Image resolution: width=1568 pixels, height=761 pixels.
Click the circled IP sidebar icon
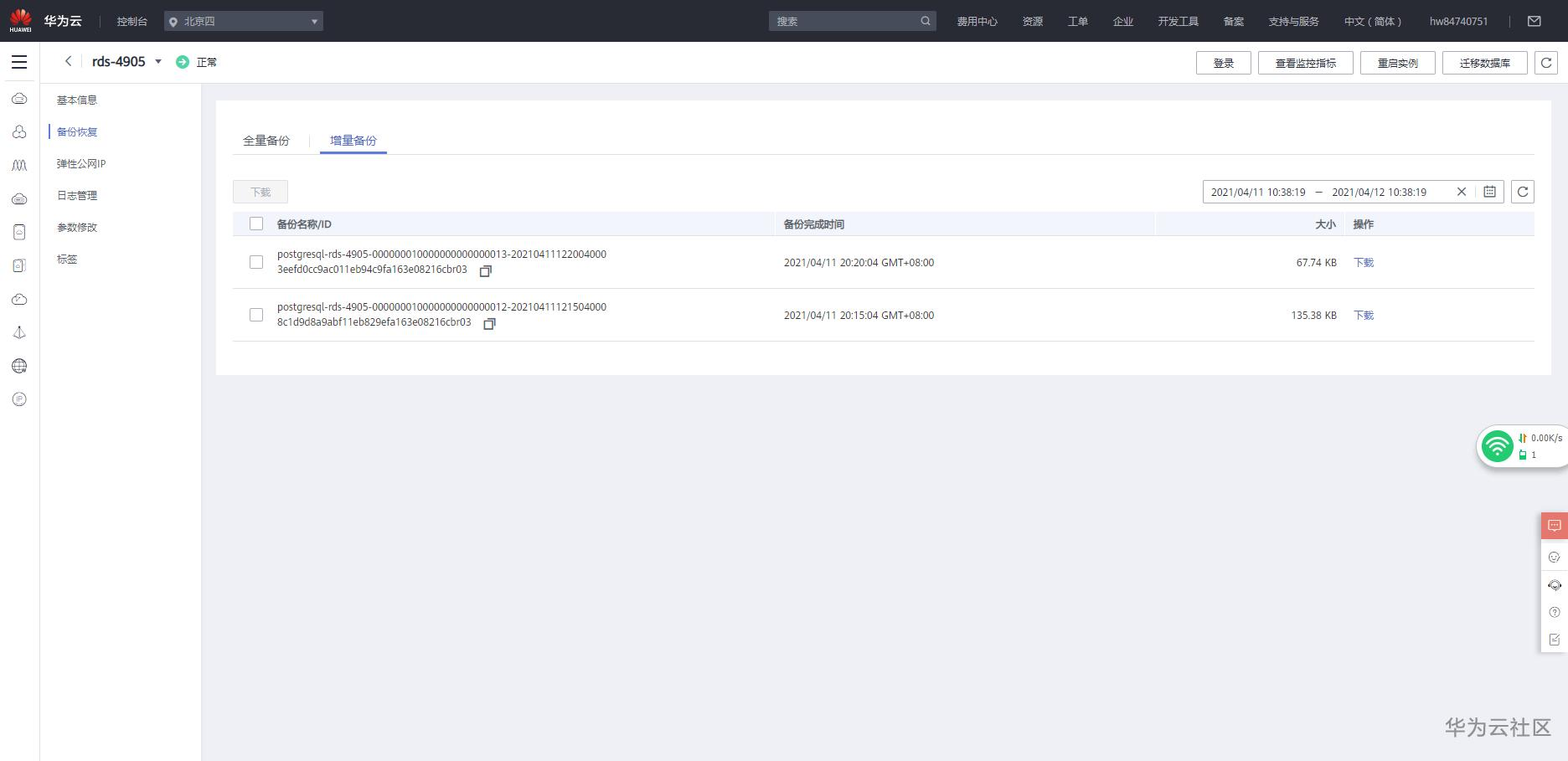coord(19,399)
